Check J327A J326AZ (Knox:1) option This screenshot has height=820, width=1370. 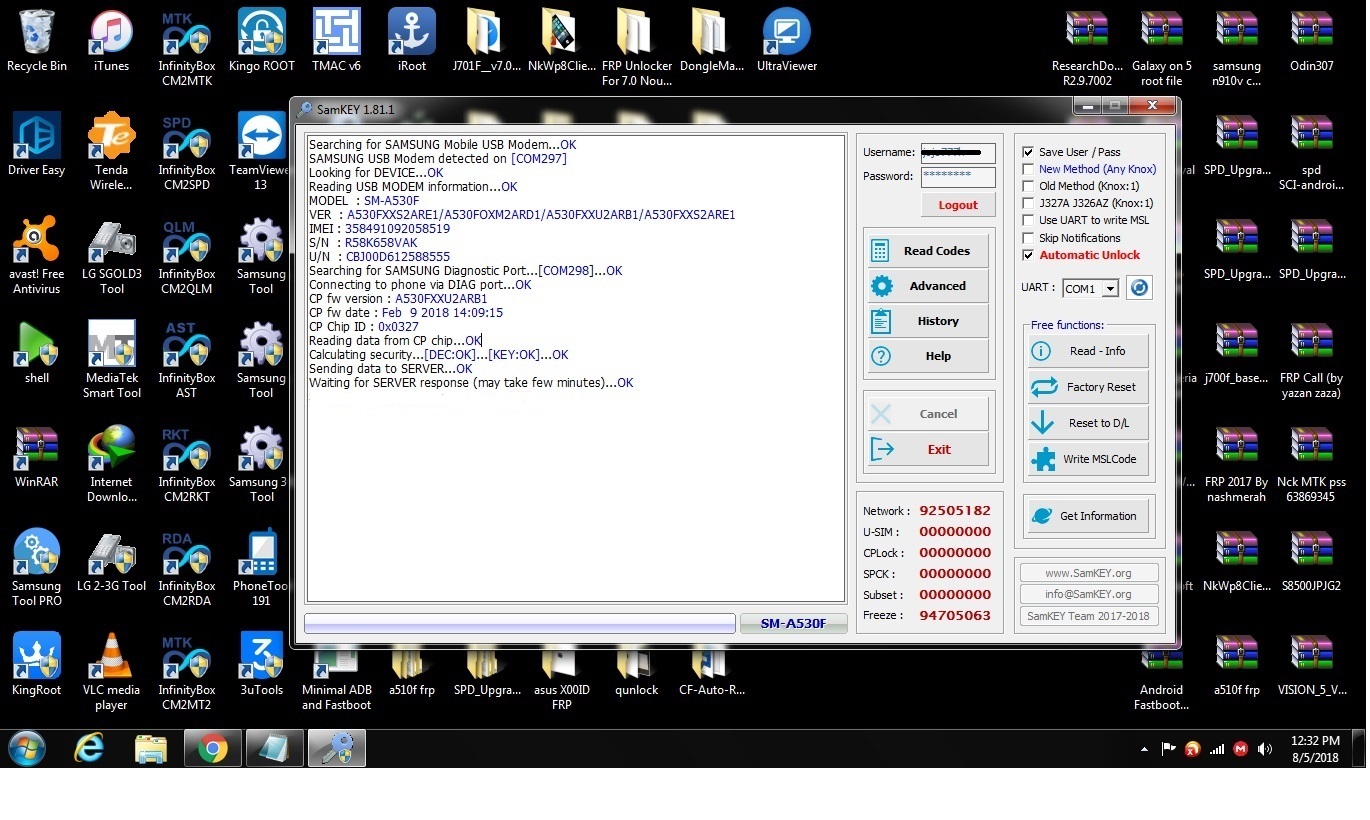coord(1028,203)
